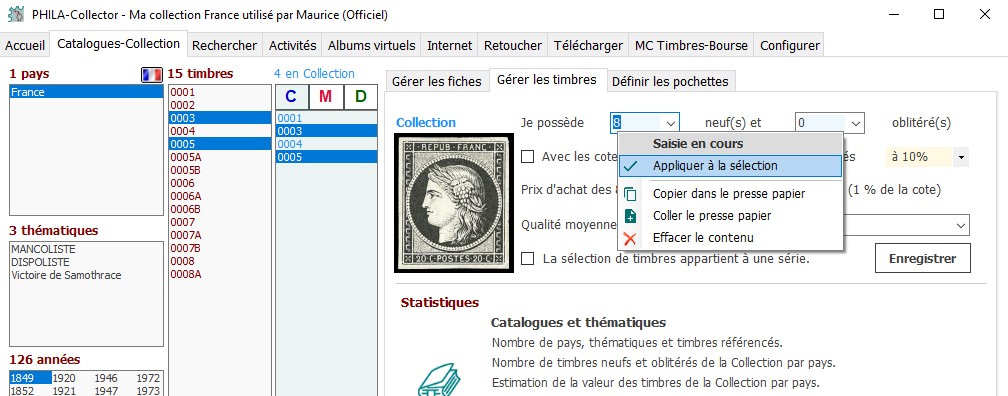Image resolution: width=1008 pixels, height=396 pixels.
Task: Select stamp 0006 in timbres list
Action: tap(220, 184)
